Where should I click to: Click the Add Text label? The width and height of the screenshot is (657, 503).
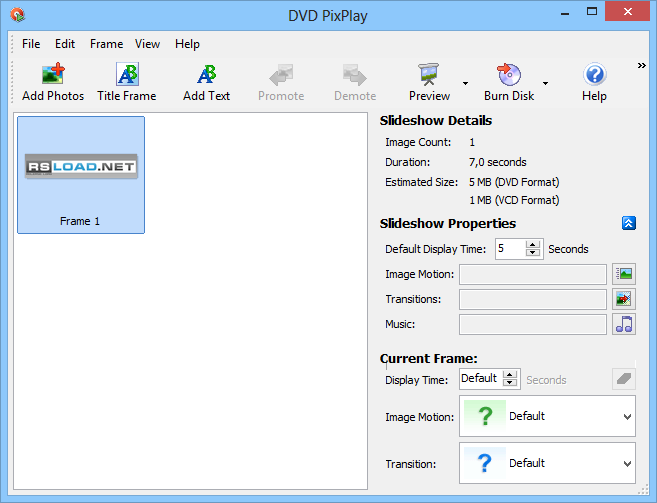coord(207,96)
